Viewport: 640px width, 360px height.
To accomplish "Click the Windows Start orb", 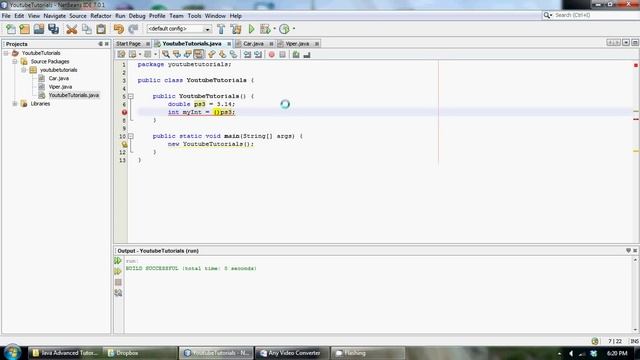I will (x=13, y=352).
